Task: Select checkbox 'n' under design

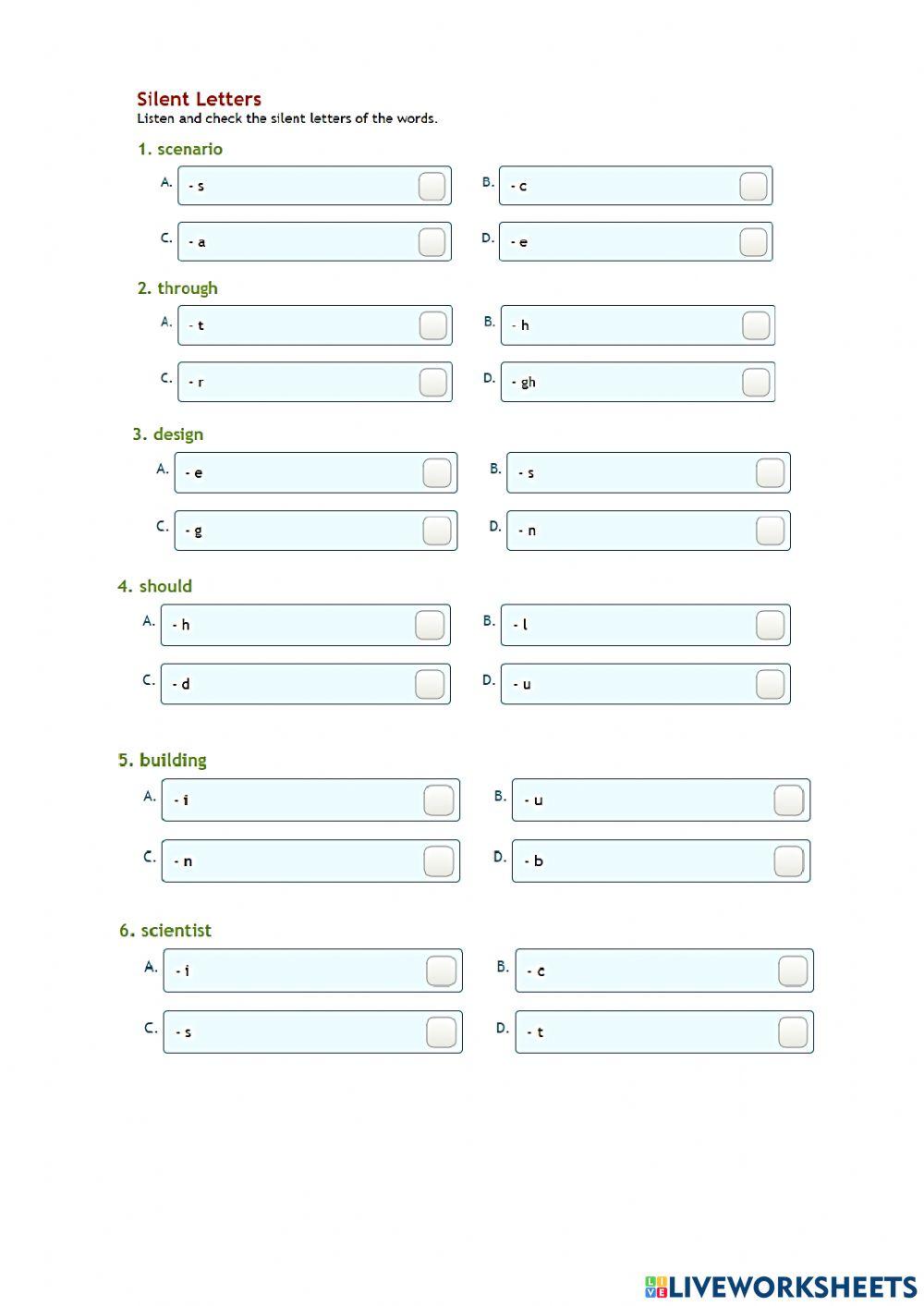Action: 770,531
